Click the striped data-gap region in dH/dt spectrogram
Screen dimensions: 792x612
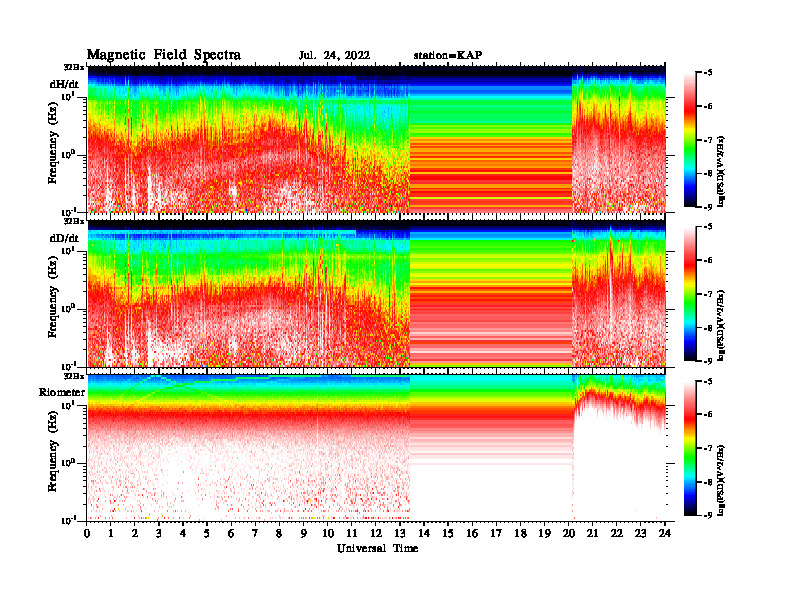click(490, 139)
